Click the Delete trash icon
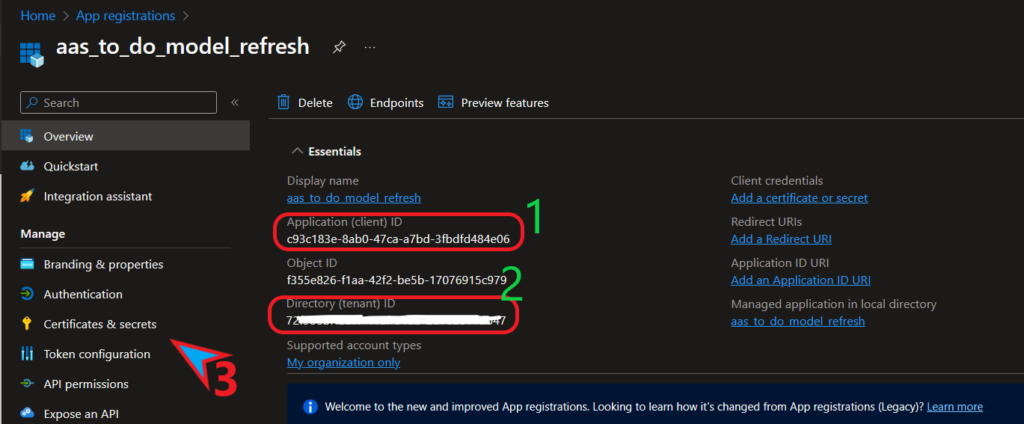Screen dimensions: 1024x424 point(283,103)
